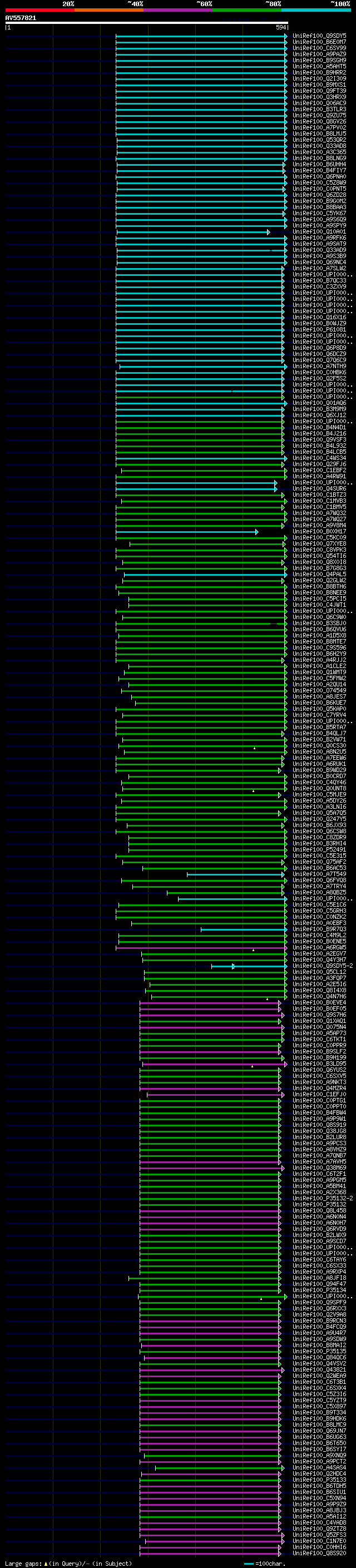The width and height of the screenshot is (356, 1568).
Task: Select the query label AV557821
Action: pos(21,18)
